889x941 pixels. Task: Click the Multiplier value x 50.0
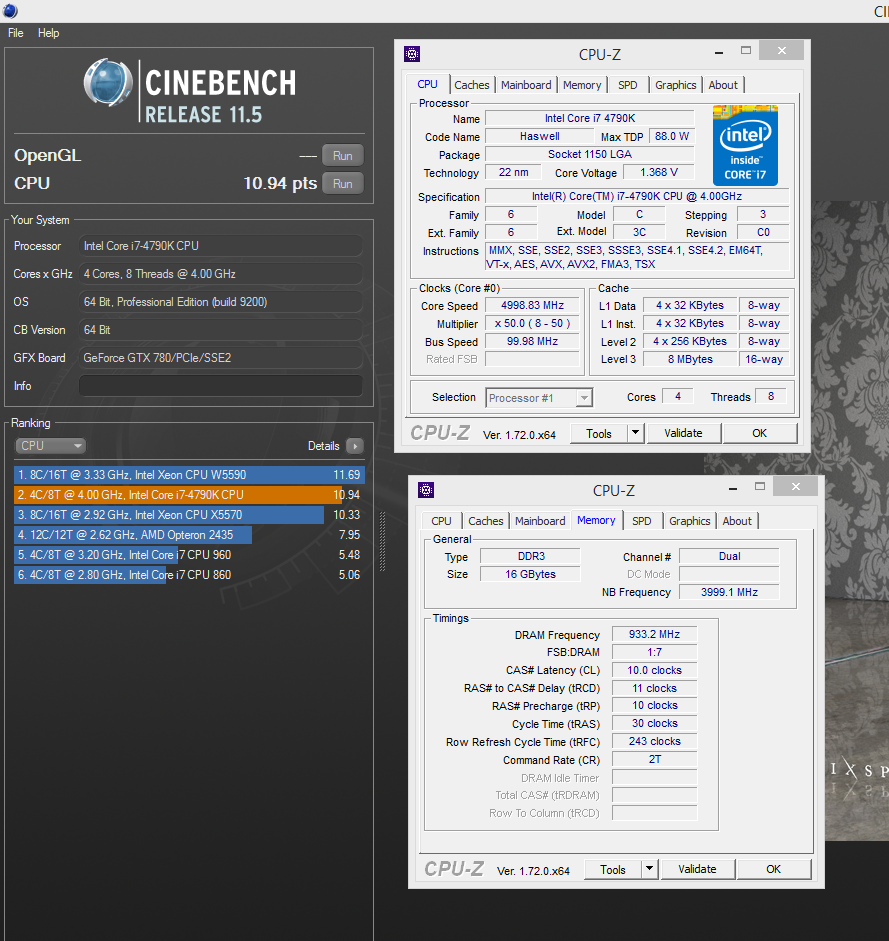pos(532,323)
